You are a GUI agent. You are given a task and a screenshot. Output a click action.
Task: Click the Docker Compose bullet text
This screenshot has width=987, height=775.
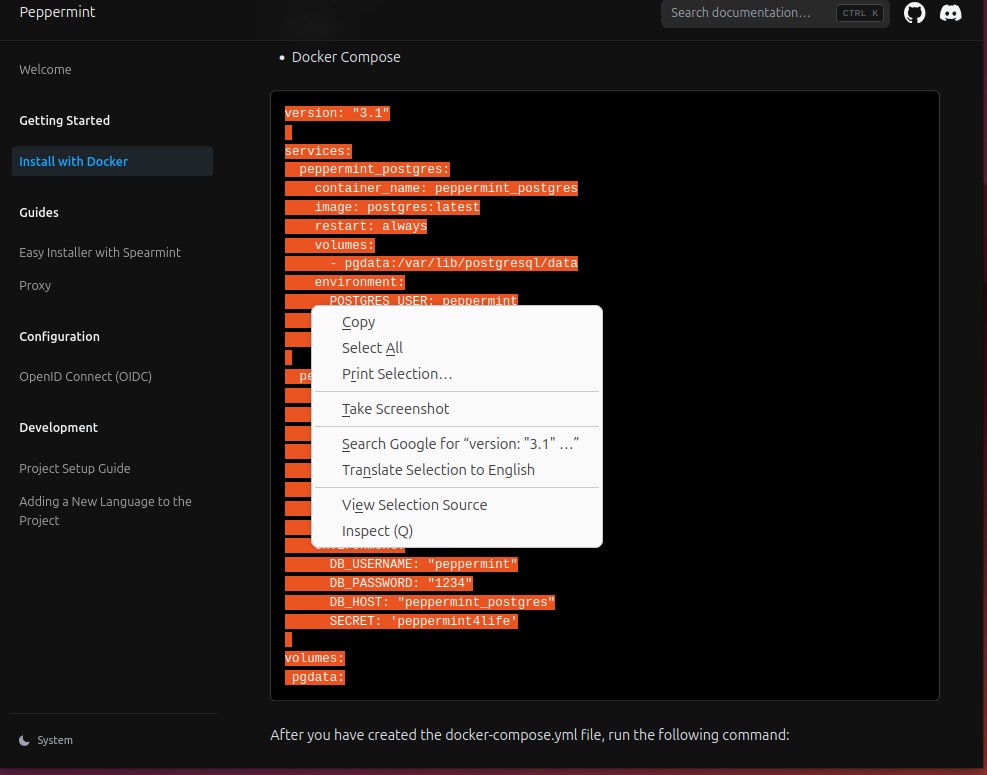tap(346, 57)
